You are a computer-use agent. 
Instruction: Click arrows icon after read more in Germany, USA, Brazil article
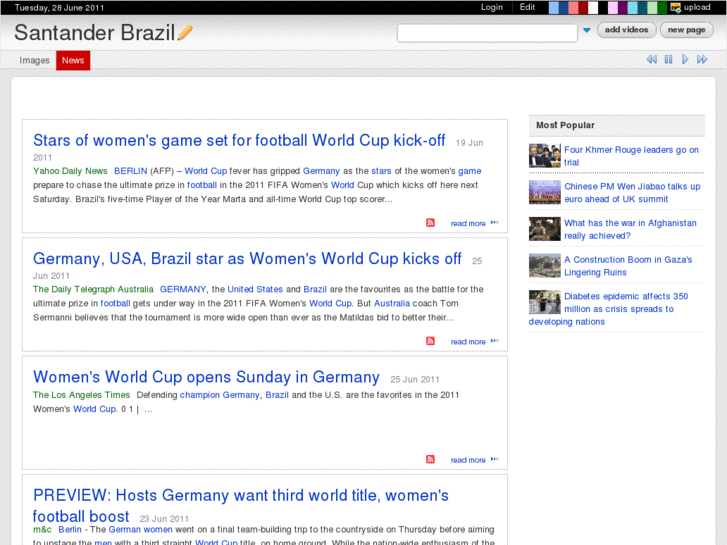(494, 341)
